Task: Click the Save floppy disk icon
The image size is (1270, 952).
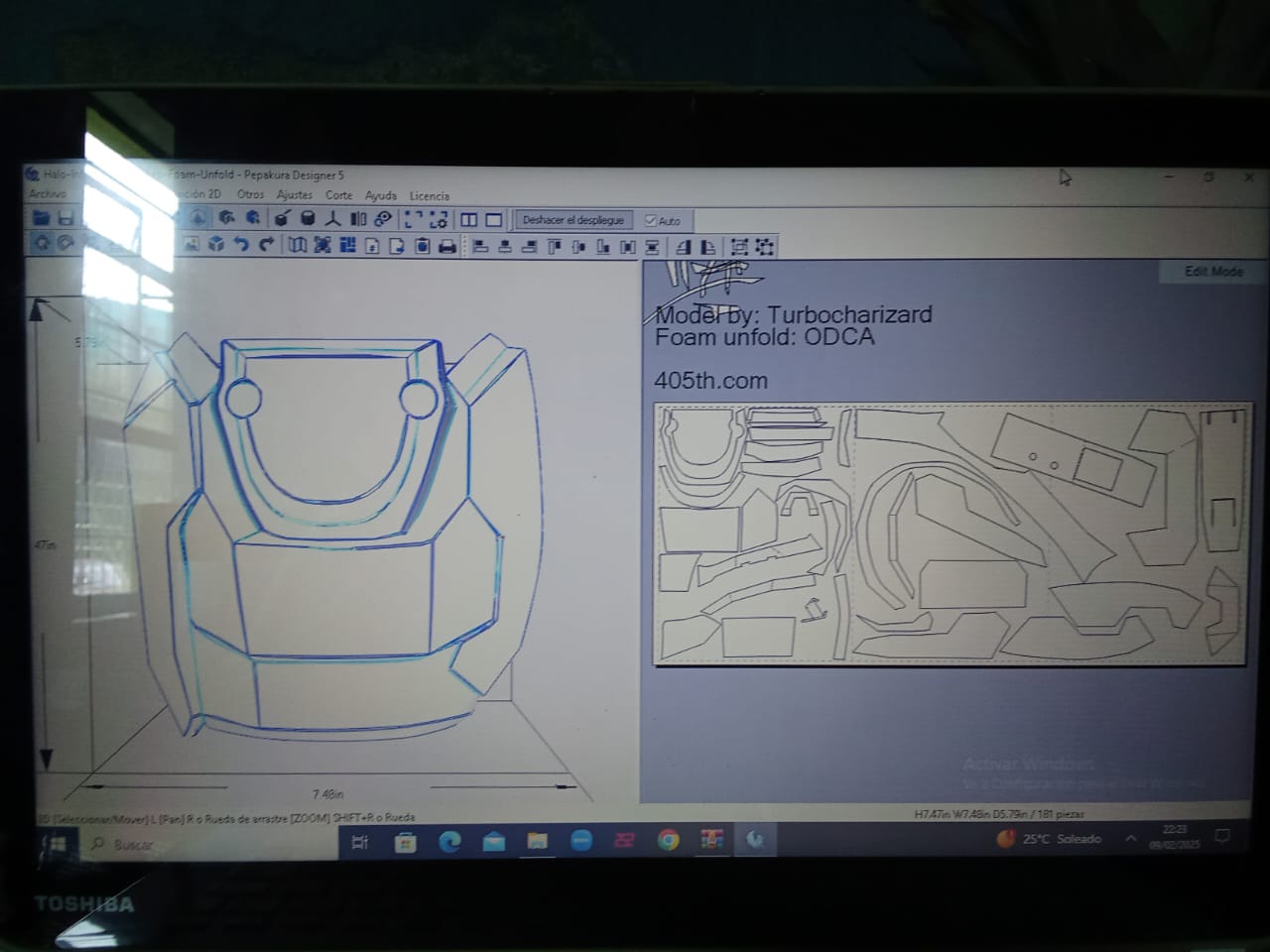Action: [65, 218]
